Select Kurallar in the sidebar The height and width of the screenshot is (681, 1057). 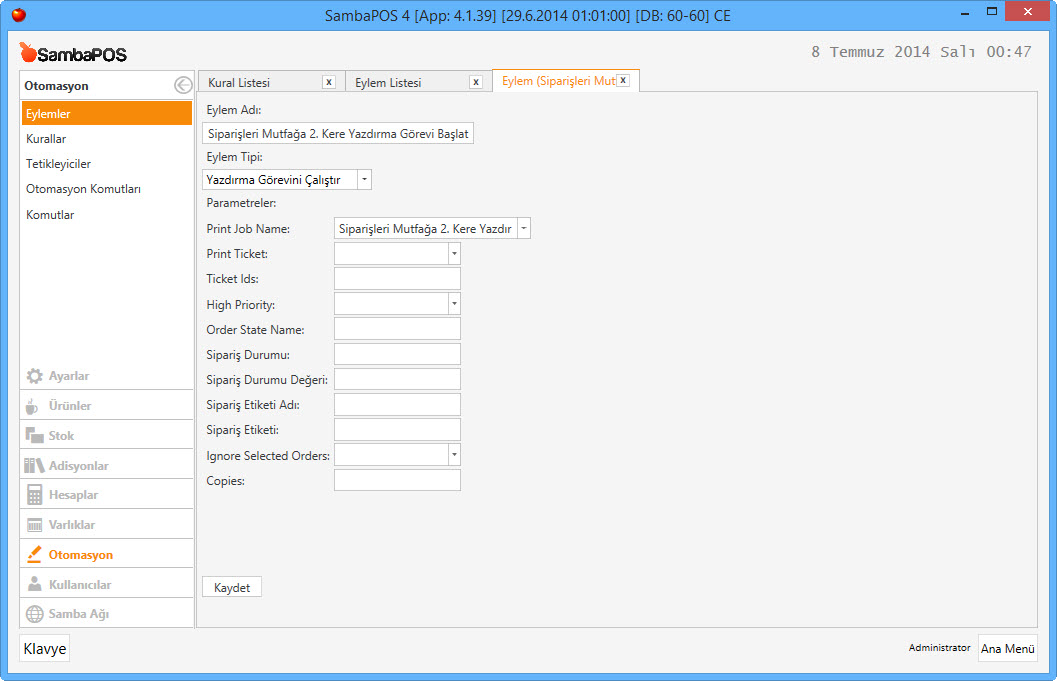[46, 139]
